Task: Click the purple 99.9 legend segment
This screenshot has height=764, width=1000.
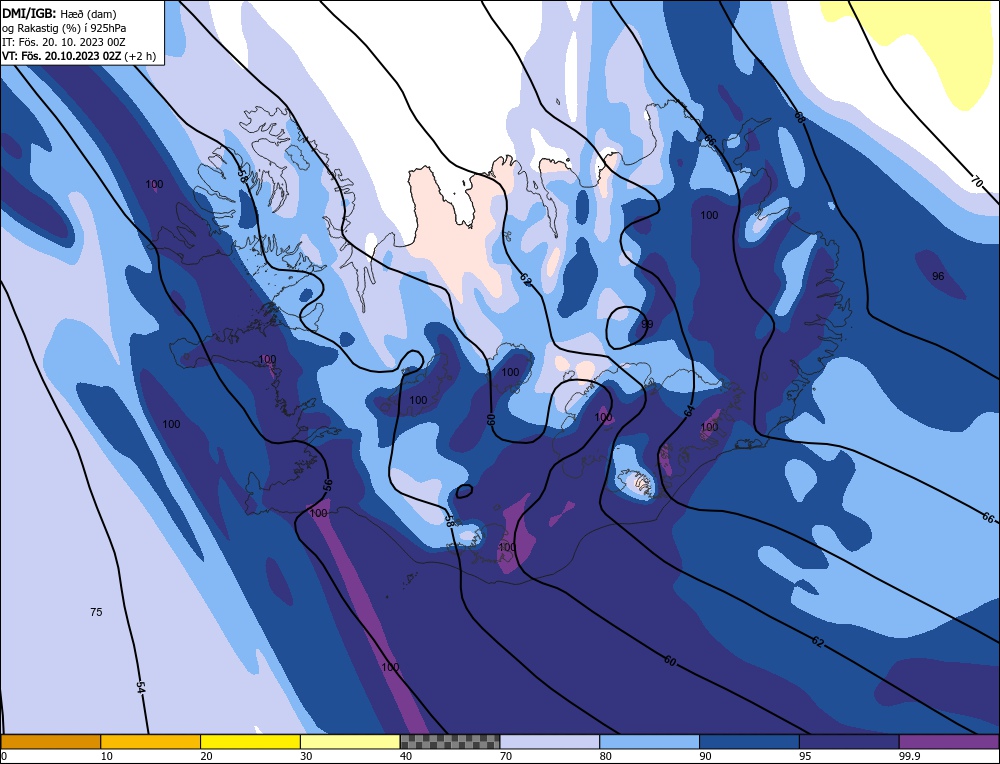Action: [949, 741]
